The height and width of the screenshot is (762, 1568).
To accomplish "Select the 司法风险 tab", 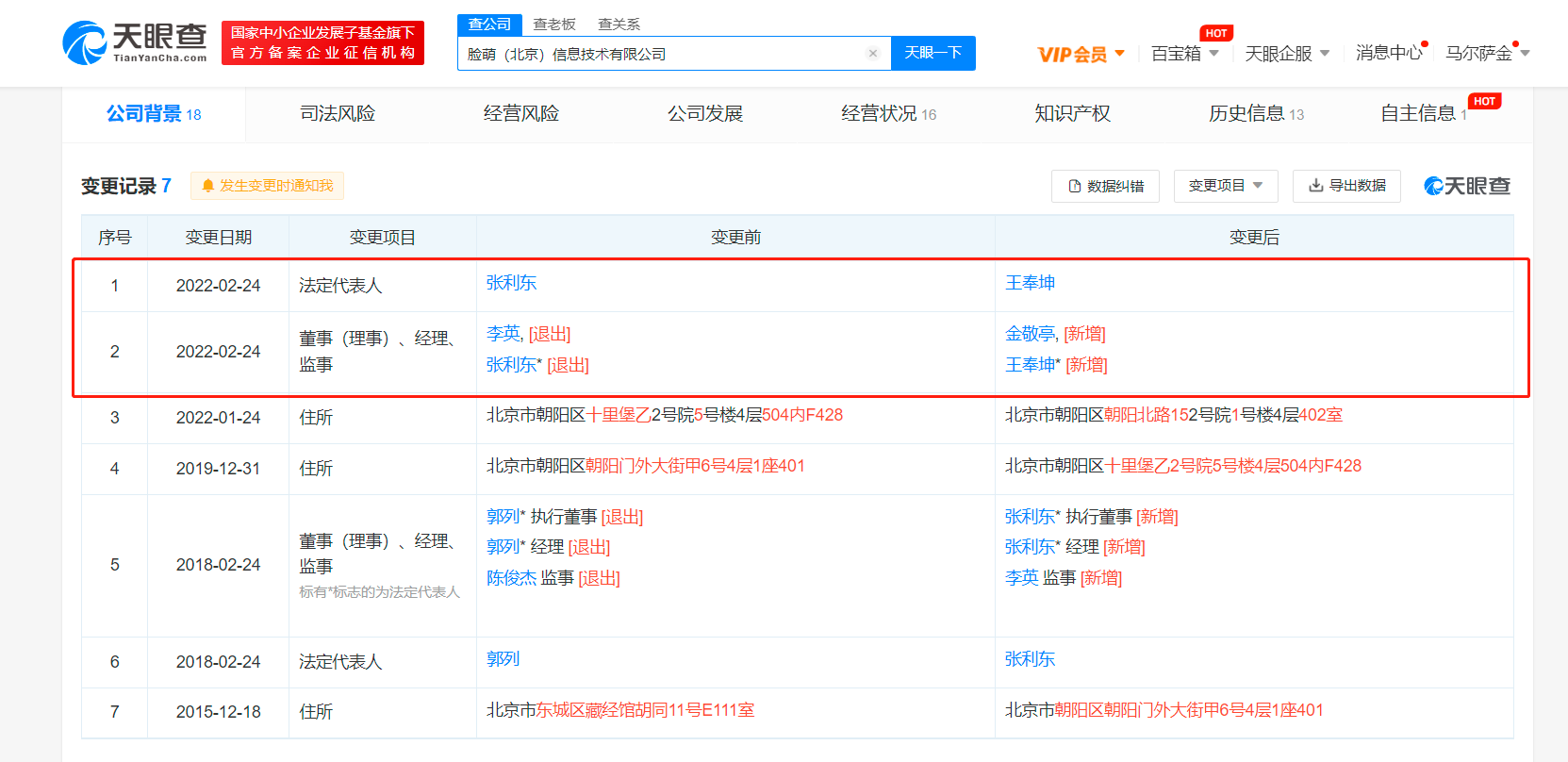I will 338,114.
